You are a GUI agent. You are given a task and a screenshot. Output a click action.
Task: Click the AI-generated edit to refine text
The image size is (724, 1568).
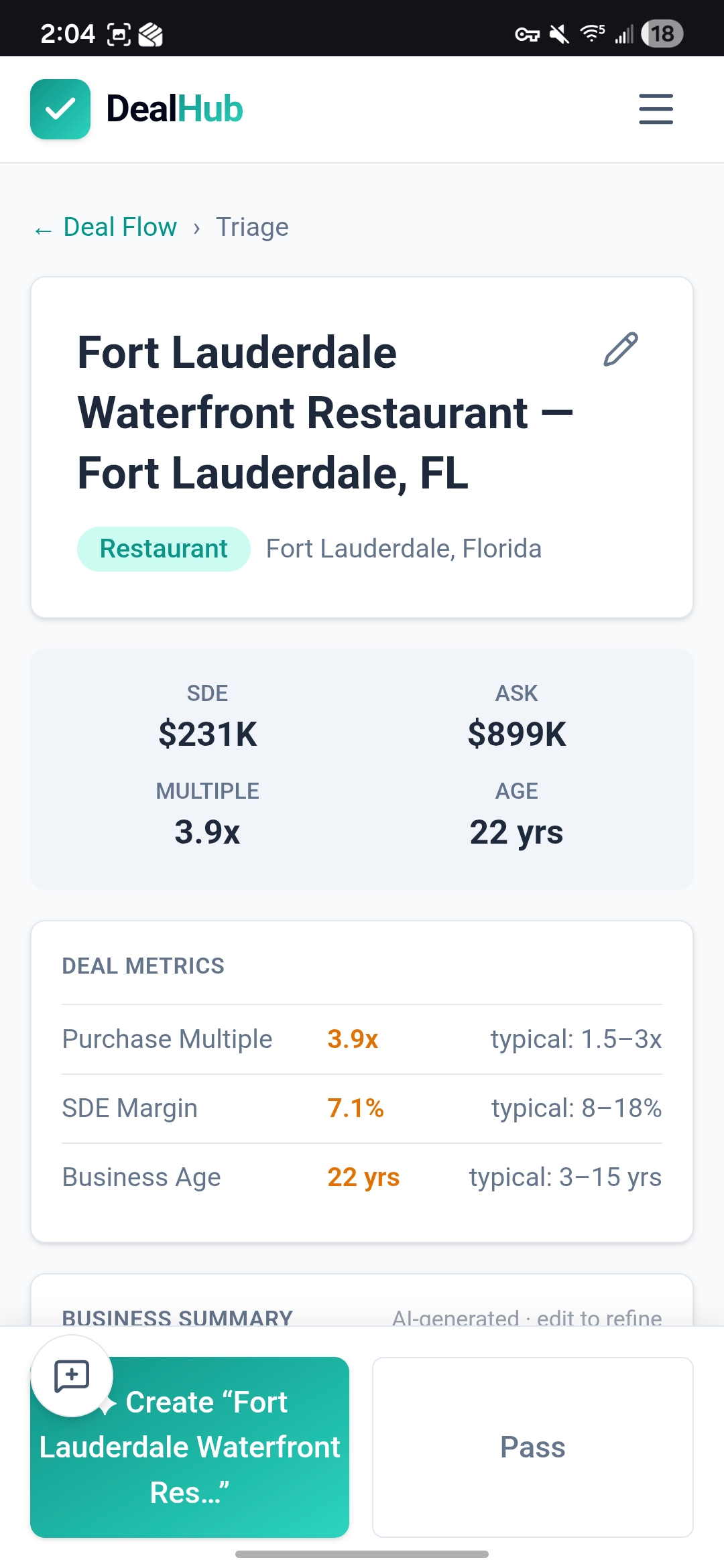tap(527, 1317)
